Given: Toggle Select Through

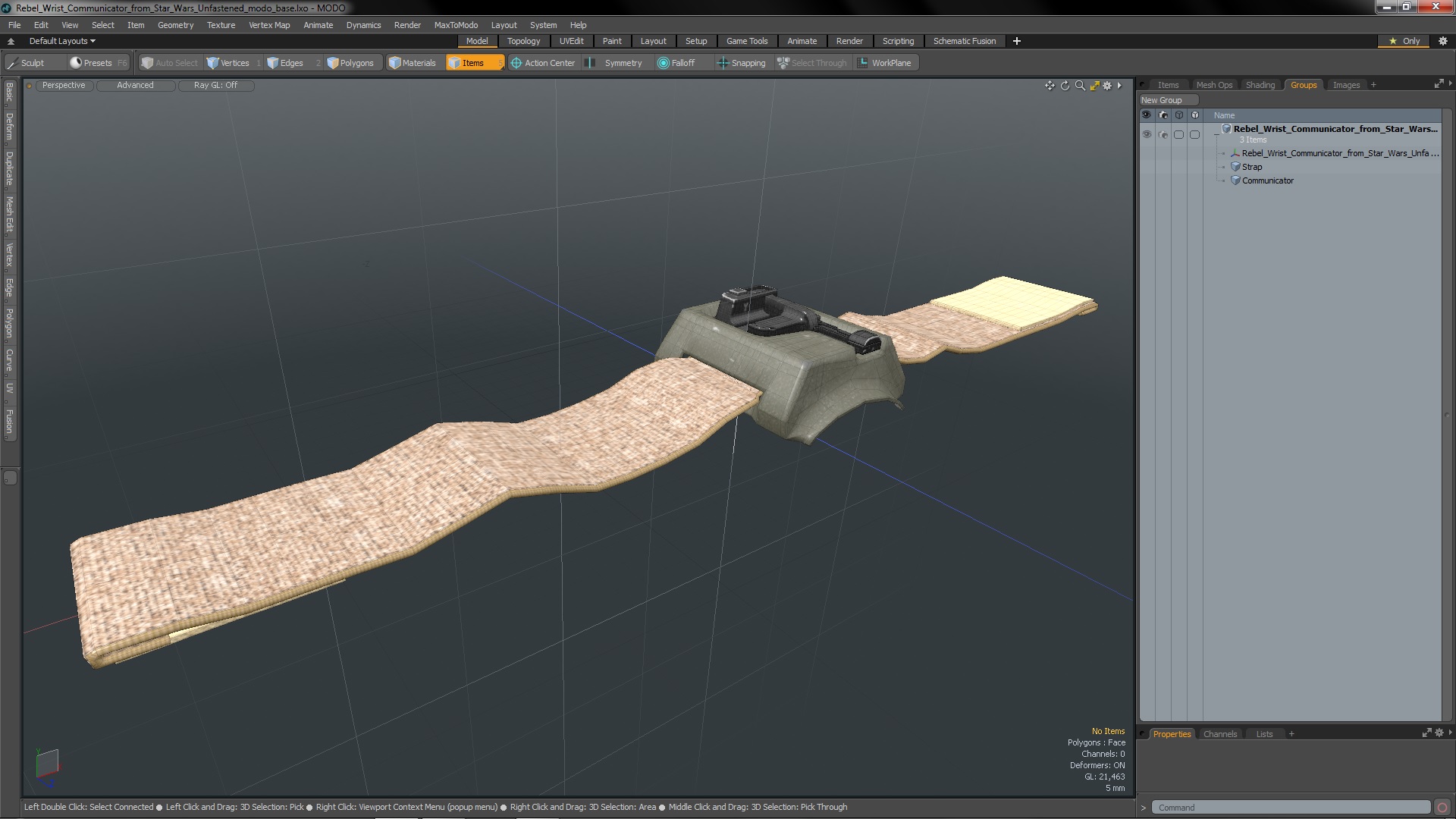Looking at the screenshot, I should click(812, 63).
